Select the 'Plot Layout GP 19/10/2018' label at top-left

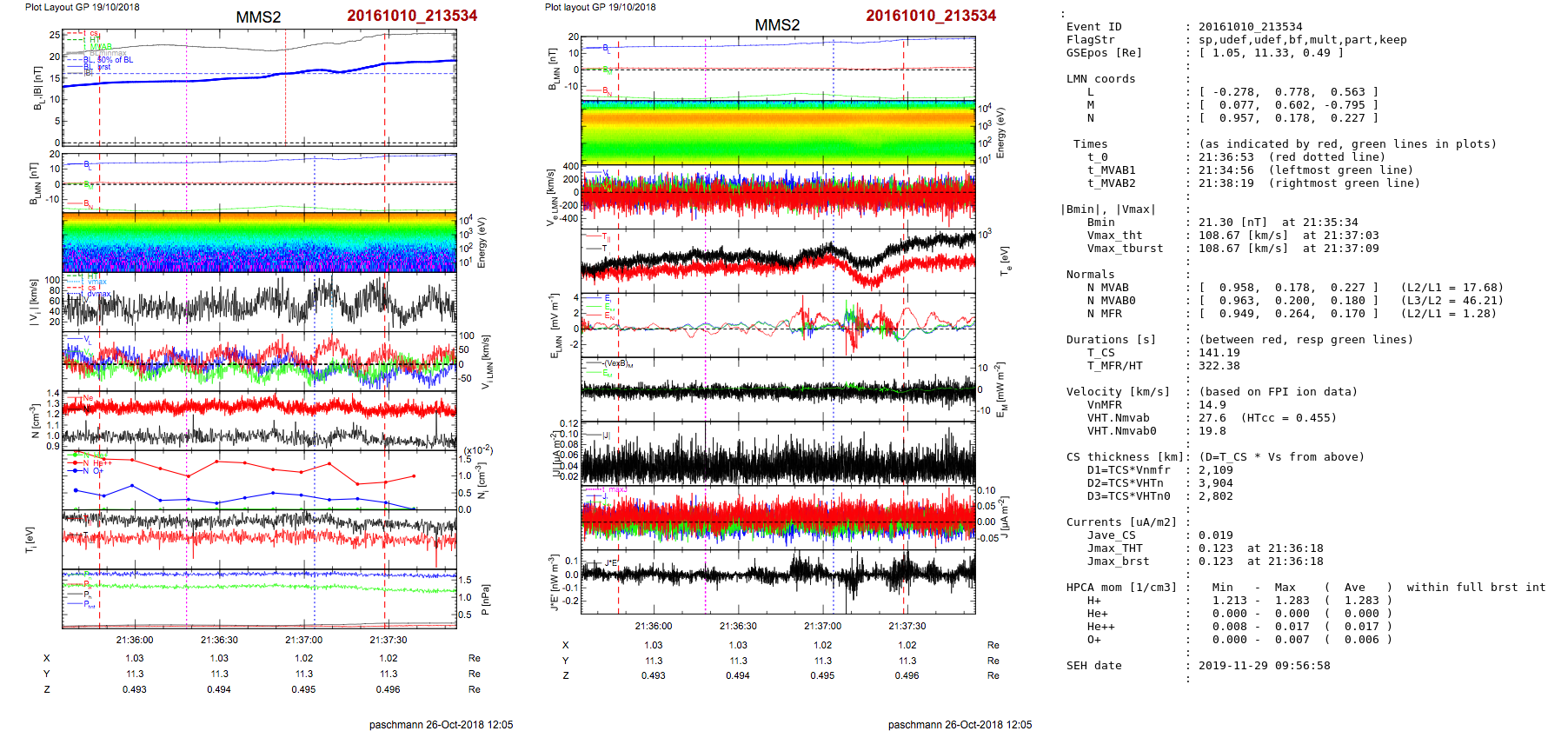click(x=82, y=7)
